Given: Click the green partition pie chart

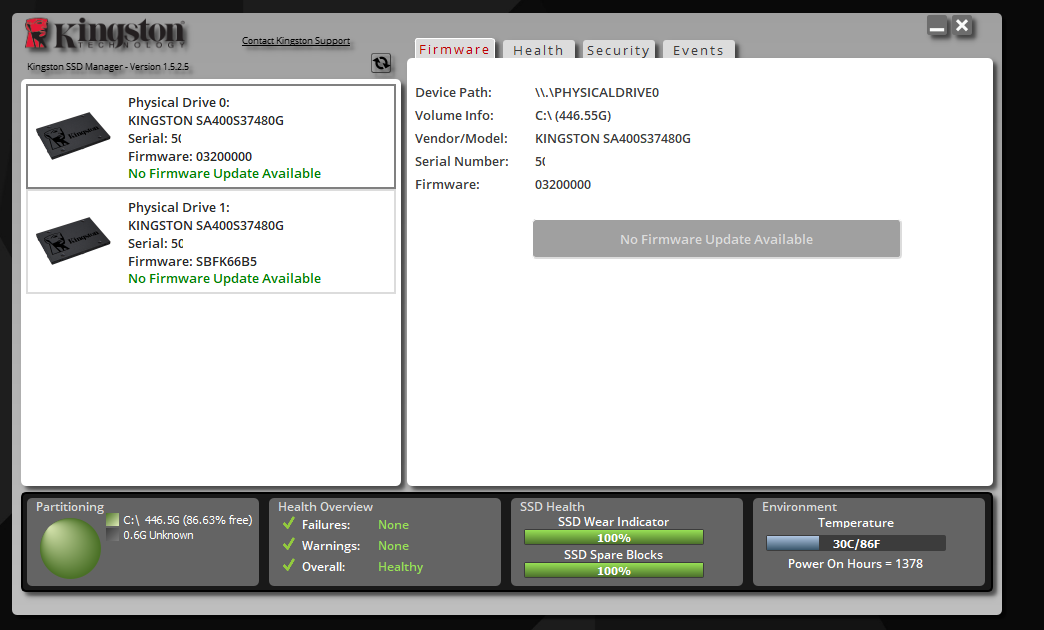Looking at the screenshot, I should click(x=71, y=549).
